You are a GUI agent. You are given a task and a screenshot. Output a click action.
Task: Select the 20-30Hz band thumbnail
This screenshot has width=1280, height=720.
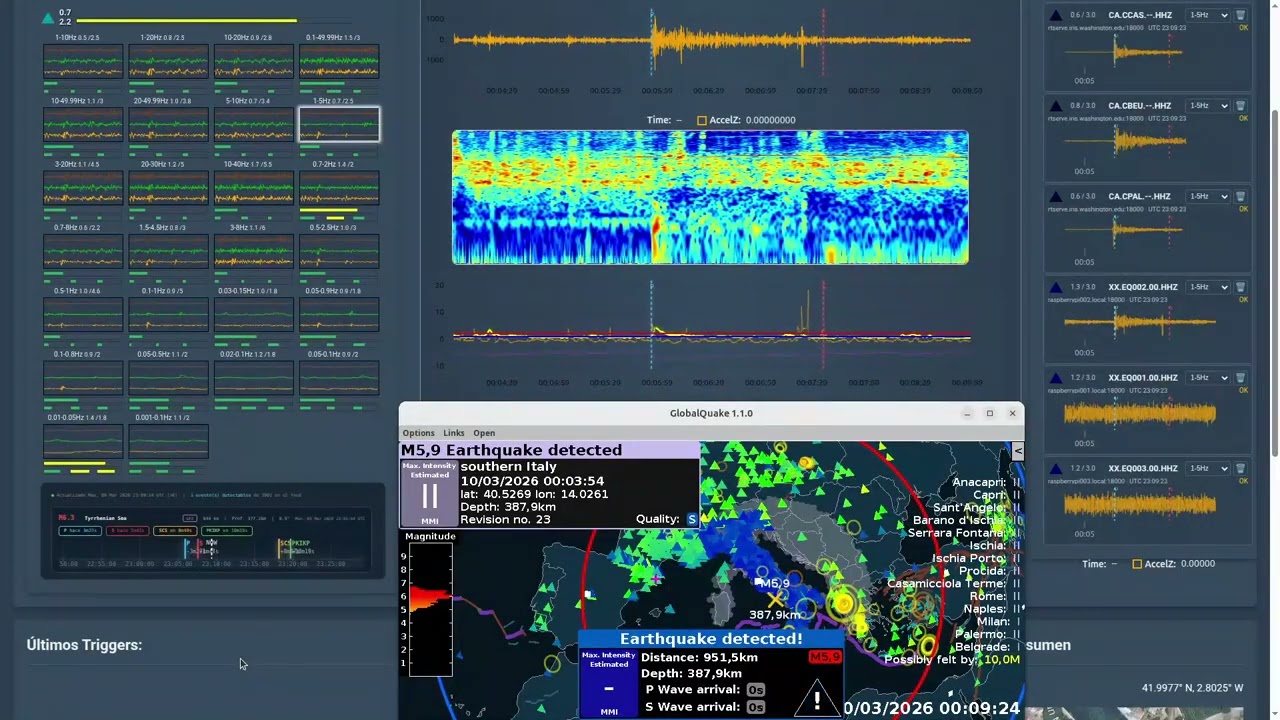point(168,188)
